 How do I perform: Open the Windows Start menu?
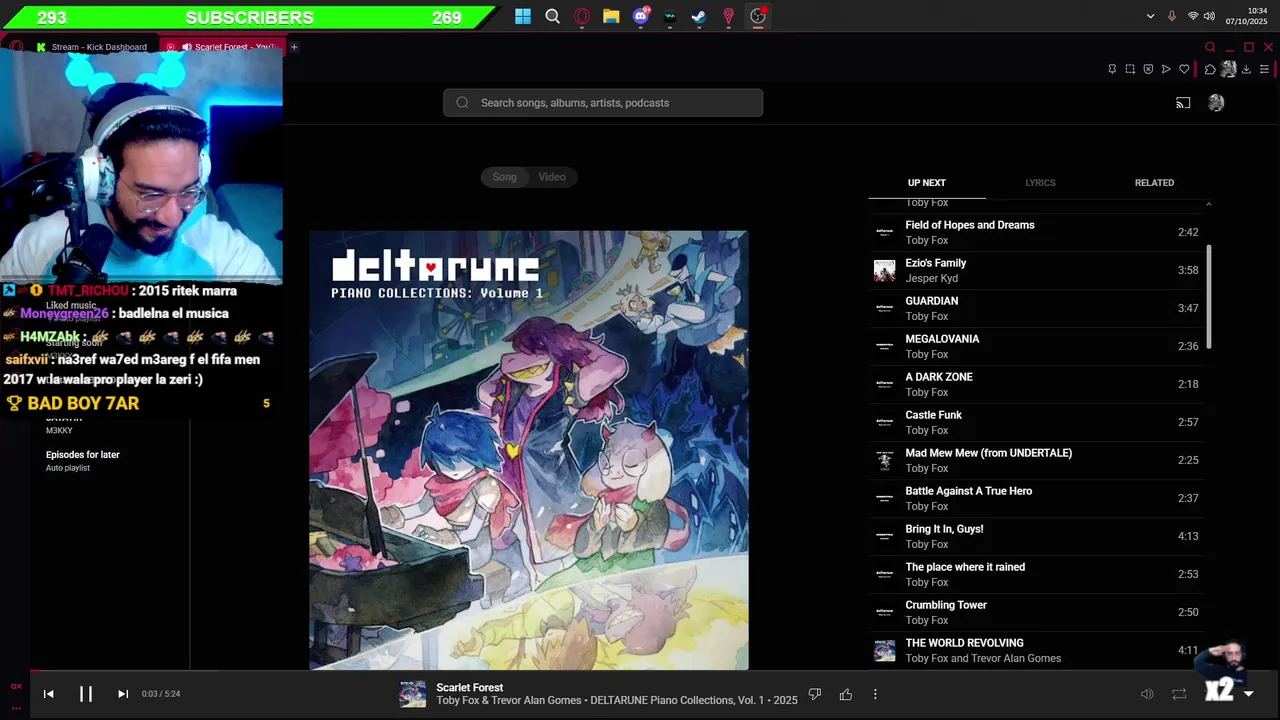[x=523, y=16]
